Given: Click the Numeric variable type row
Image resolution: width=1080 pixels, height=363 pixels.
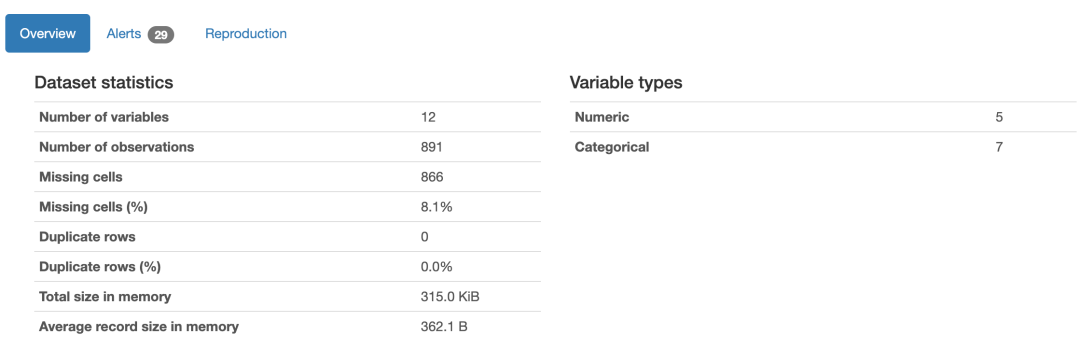Looking at the screenshot, I should [x=822, y=117].
